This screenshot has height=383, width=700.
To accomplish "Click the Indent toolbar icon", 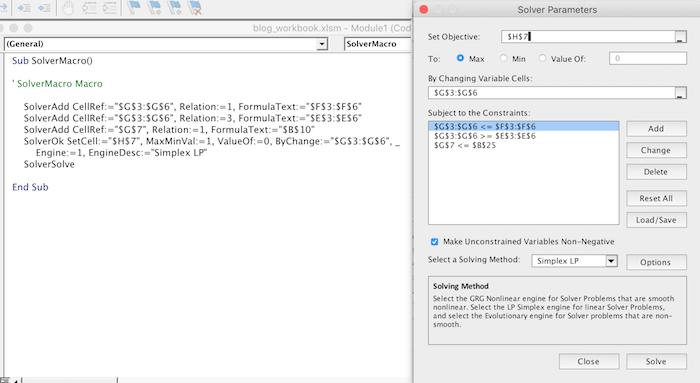I will tap(24, 8).
